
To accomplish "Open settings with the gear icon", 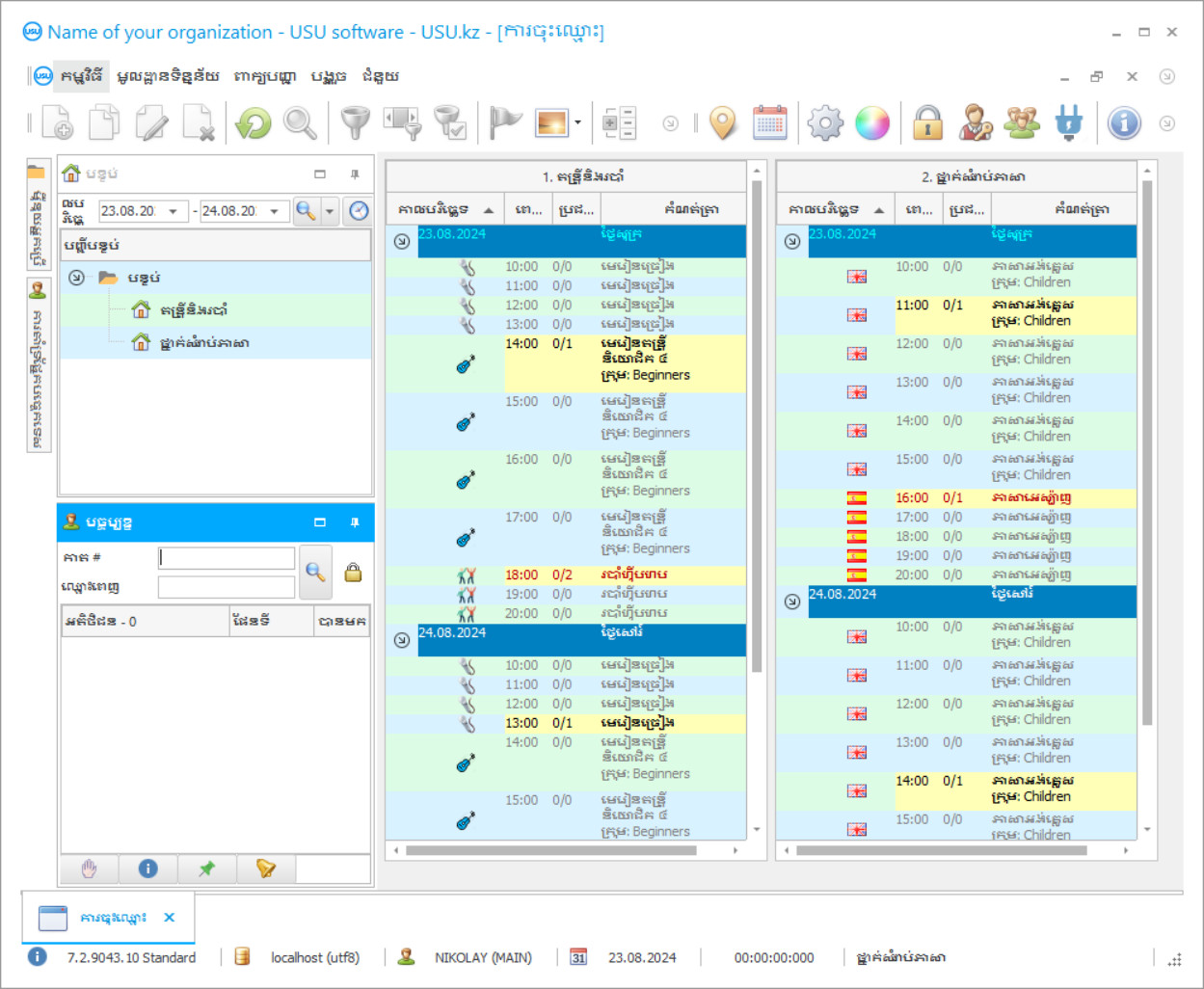I will [825, 123].
